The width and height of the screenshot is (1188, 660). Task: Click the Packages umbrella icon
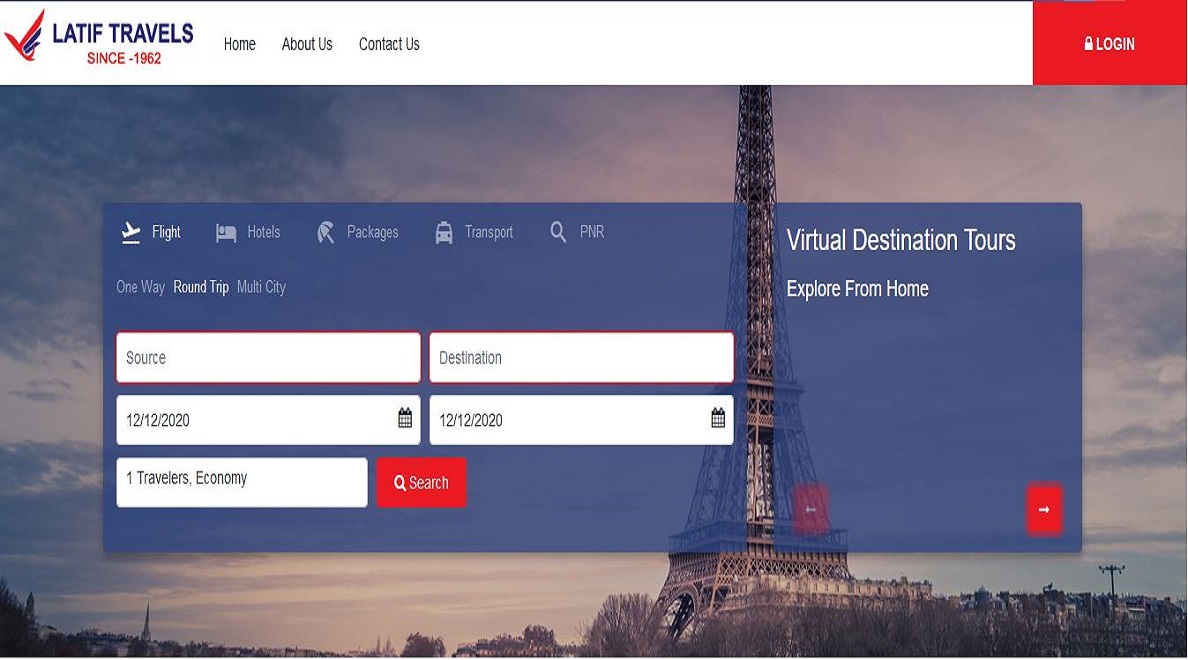[326, 233]
